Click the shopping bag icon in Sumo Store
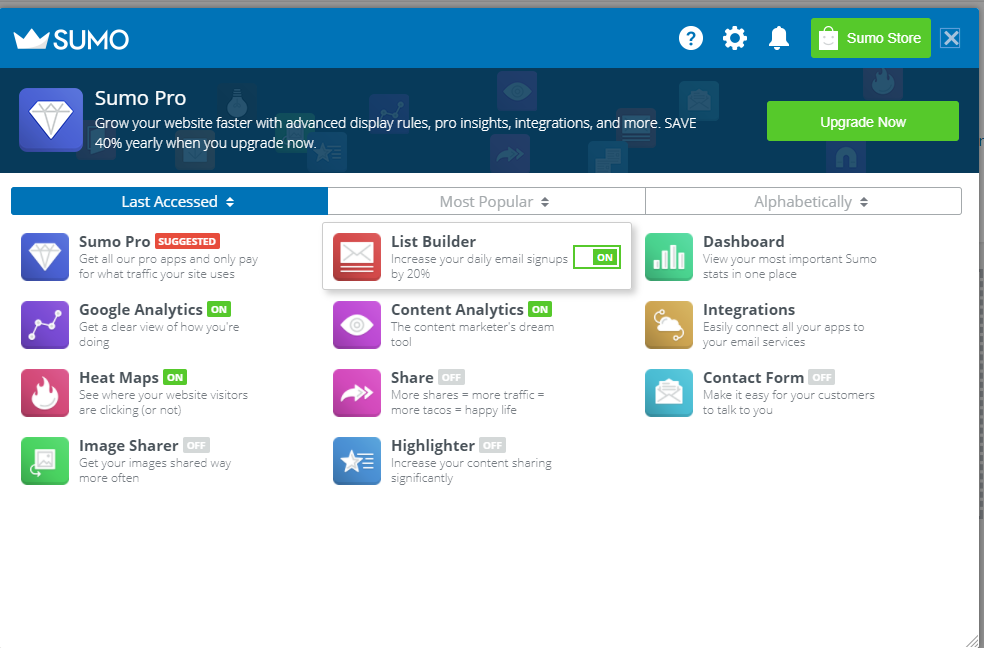984x648 pixels. tap(828, 38)
